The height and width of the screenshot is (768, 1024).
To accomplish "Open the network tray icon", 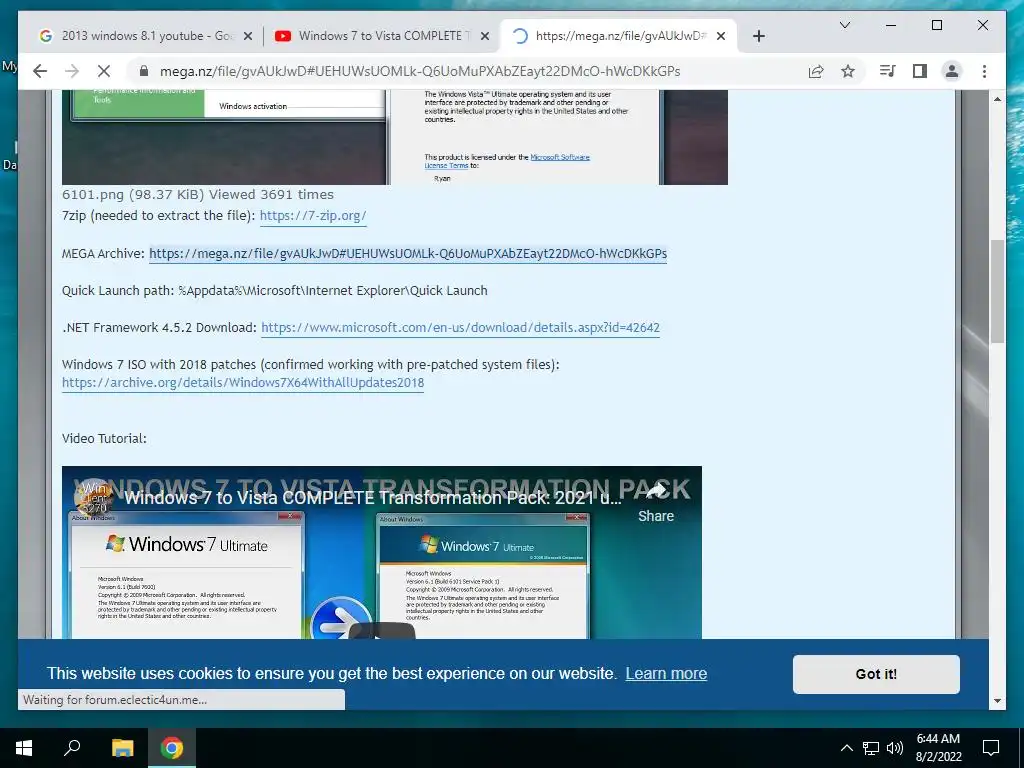I will tap(871, 748).
